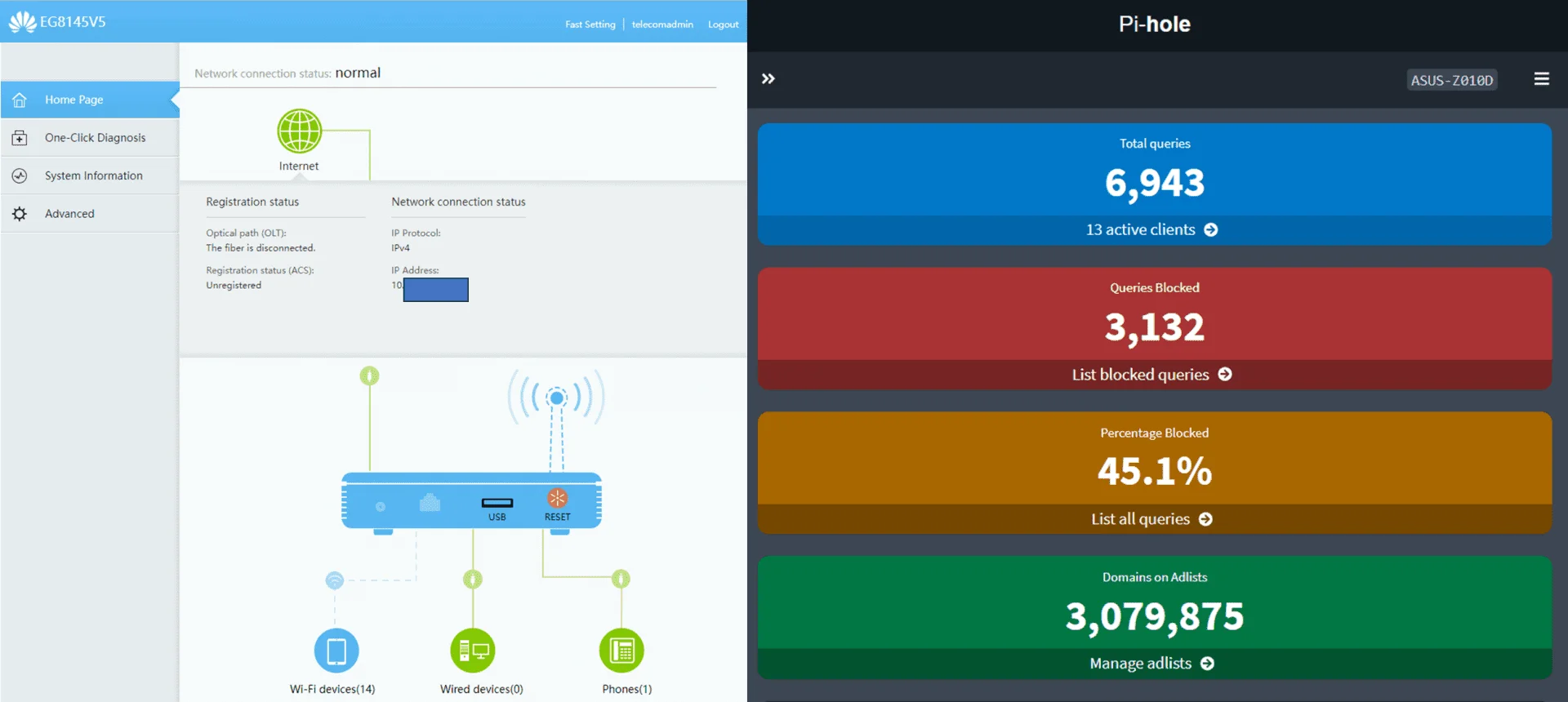Select the Domains on Adlists value 3,079,875

(x=1155, y=616)
